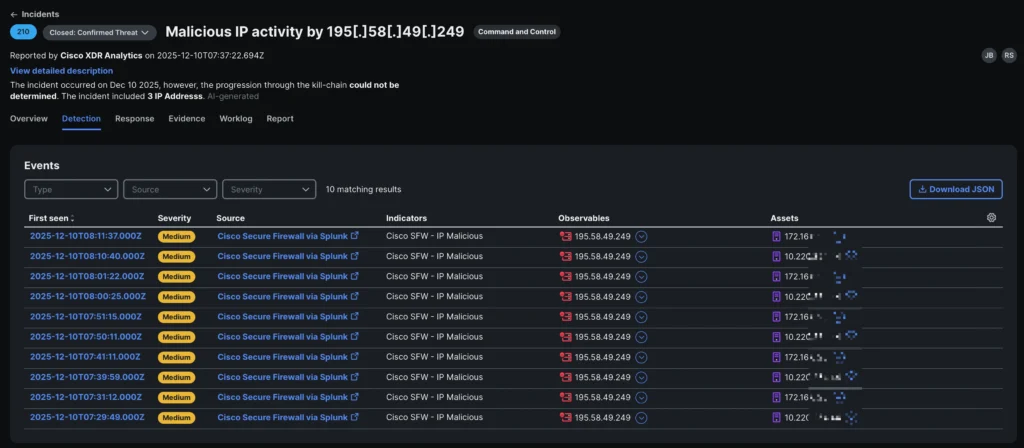Open the Evidence tab

click(x=187, y=119)
